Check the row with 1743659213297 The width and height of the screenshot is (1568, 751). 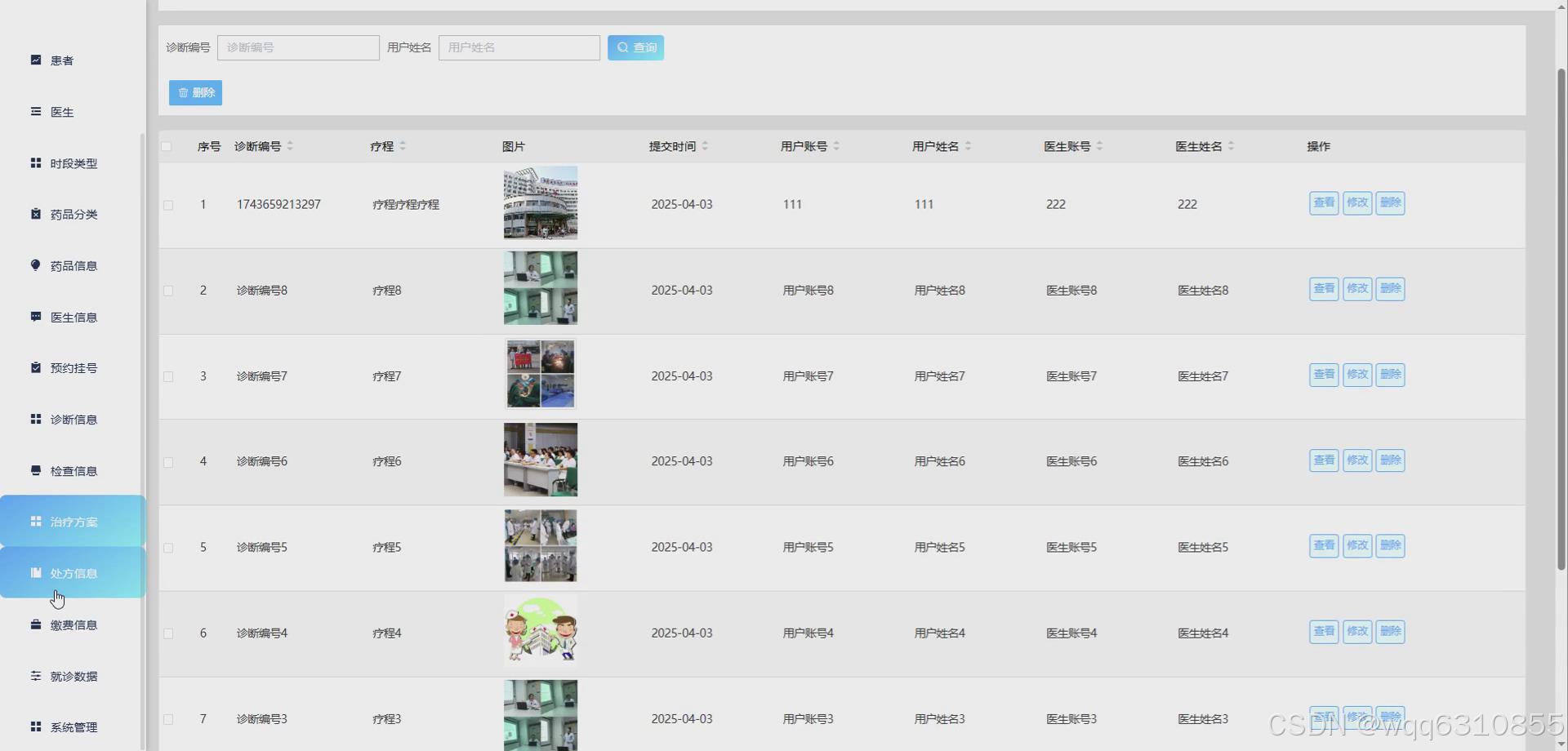point(168,205)
